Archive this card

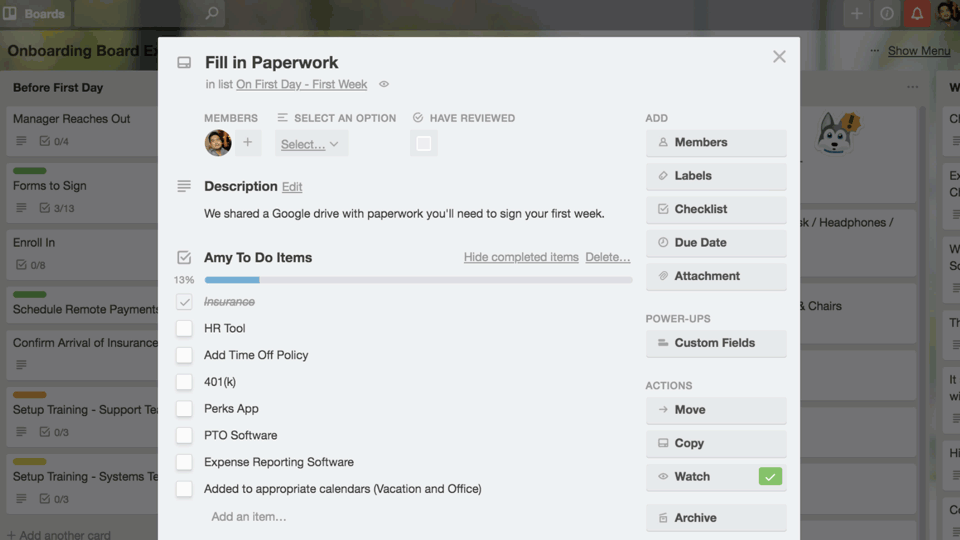[716, 518]
